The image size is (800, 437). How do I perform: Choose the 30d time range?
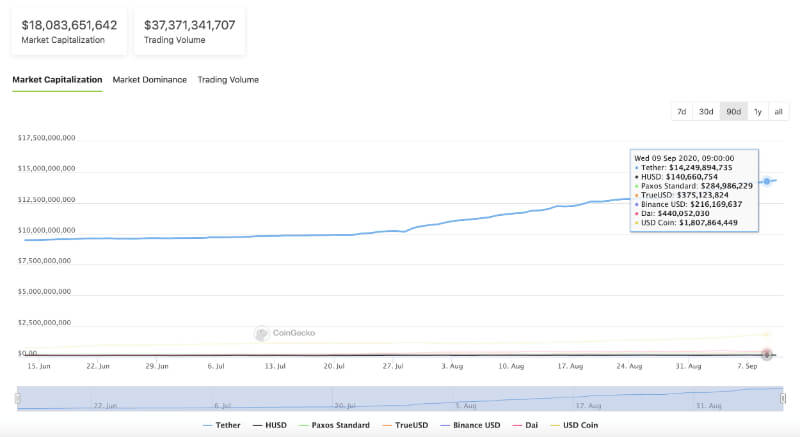[x=706, y=112]
